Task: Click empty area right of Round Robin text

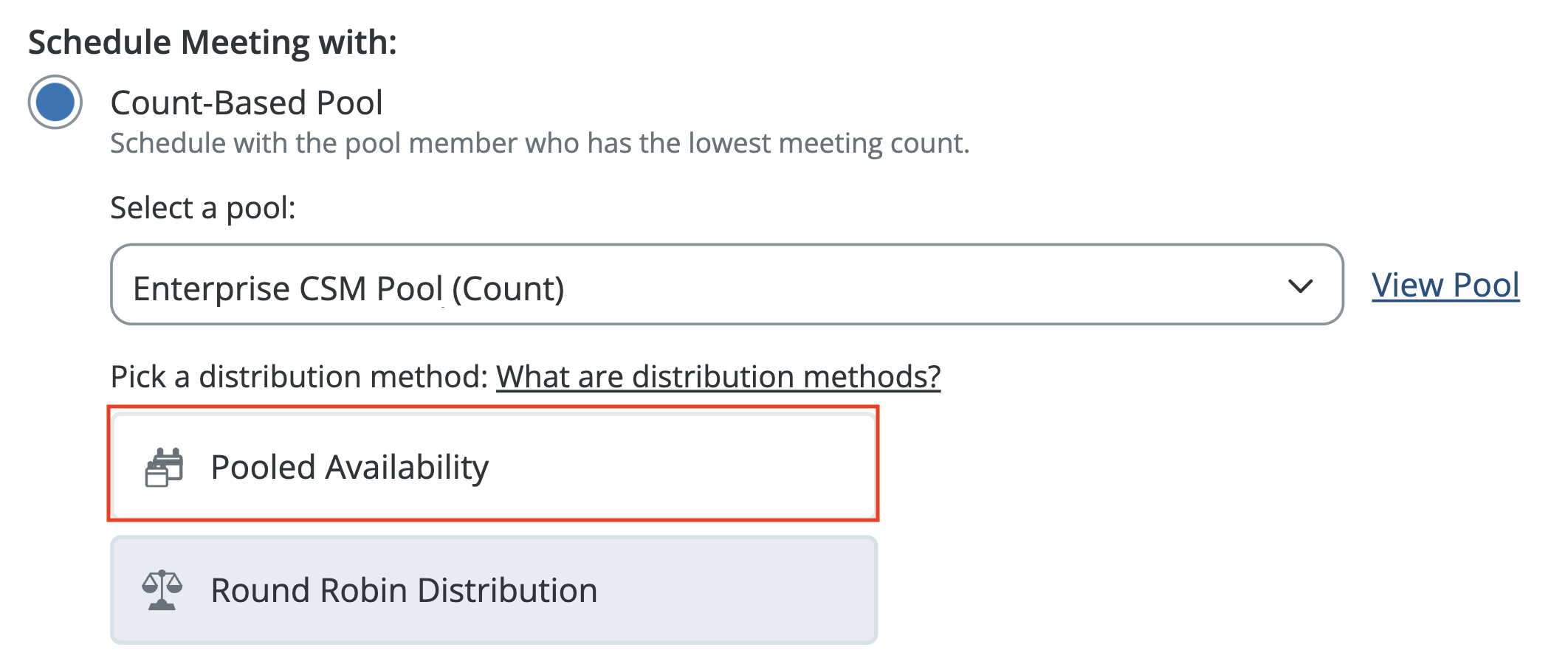Action: (x=738, y=590)
